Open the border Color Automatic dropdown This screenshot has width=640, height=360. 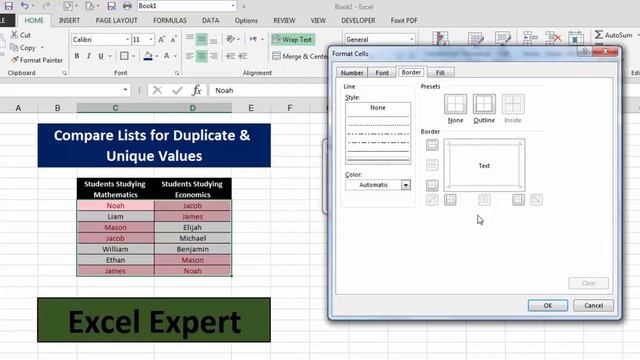pyautogui.click(x=405, y=185)
